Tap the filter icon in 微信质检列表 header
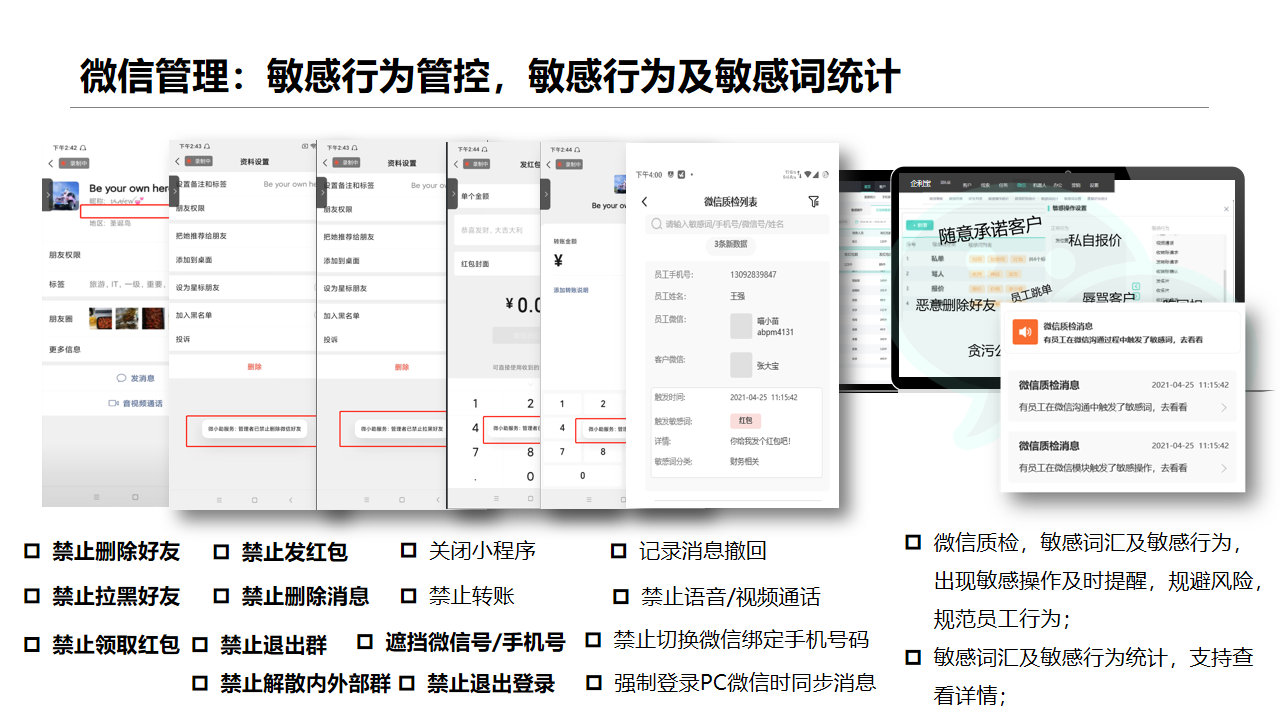This screenshot has width=1280, height=720. click(x=813, y=202)
